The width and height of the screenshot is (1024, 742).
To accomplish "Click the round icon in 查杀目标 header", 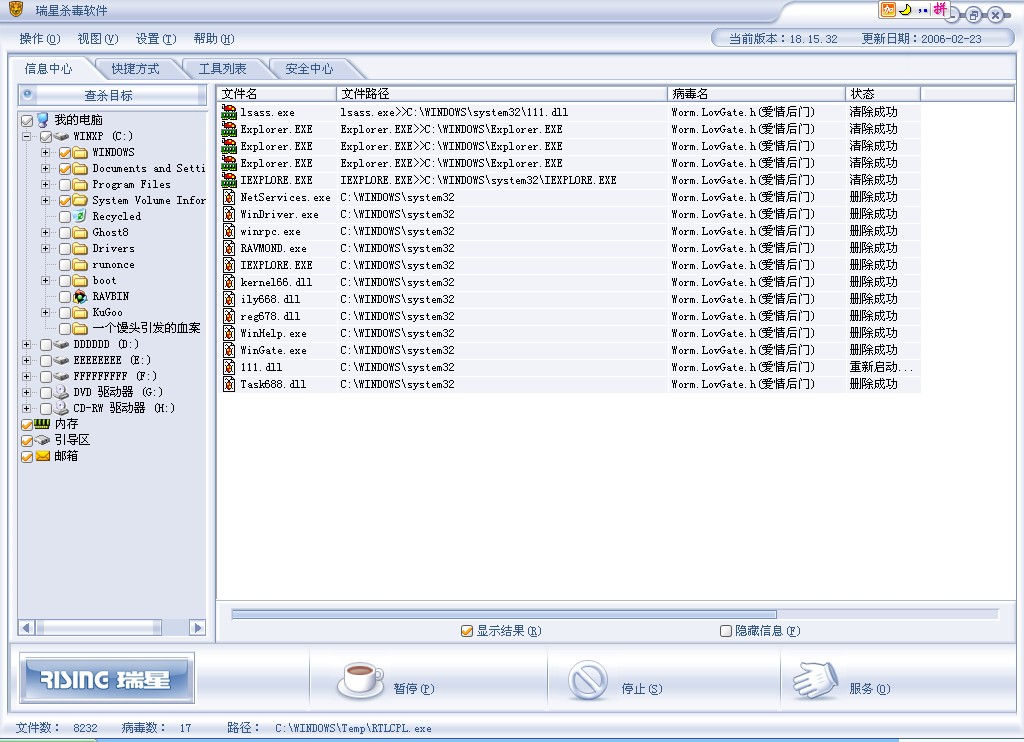I will click(27, 94).
